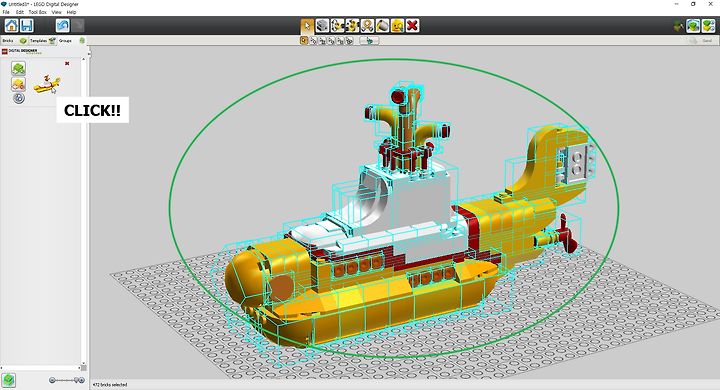720x390 pixels.
Task: Select the Flex tool
Action: pos(367,26)
